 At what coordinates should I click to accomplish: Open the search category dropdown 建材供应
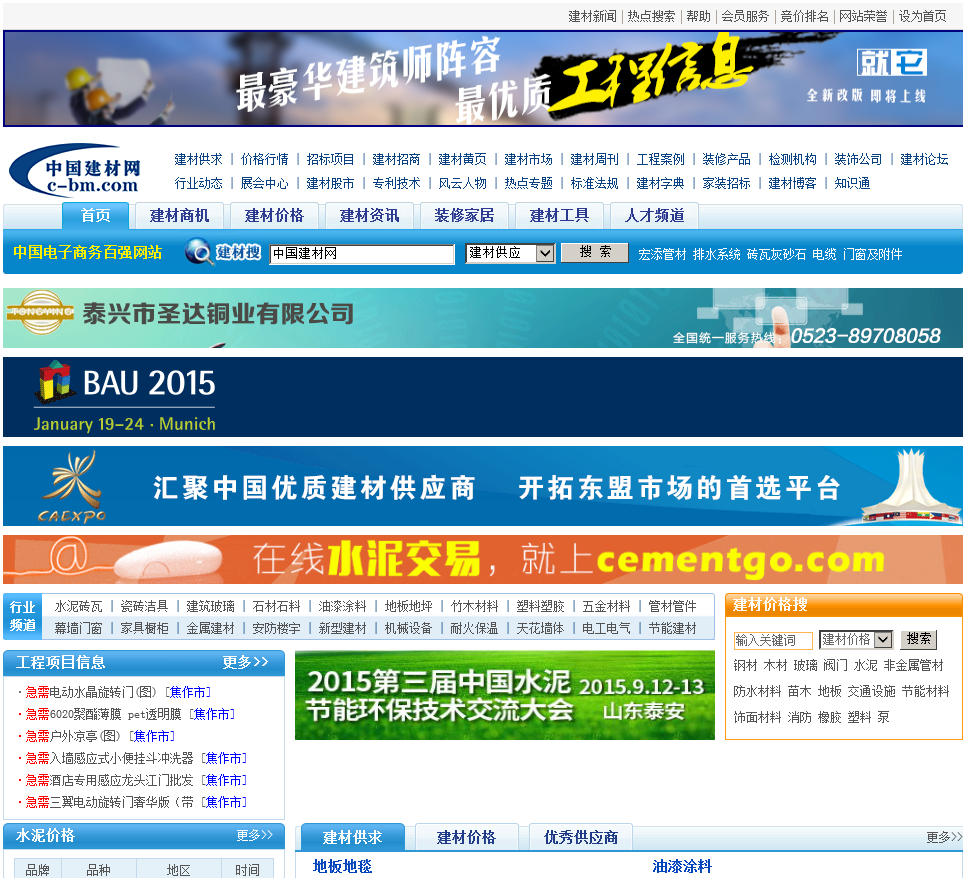pyautogui.click(x=509, y=253)
